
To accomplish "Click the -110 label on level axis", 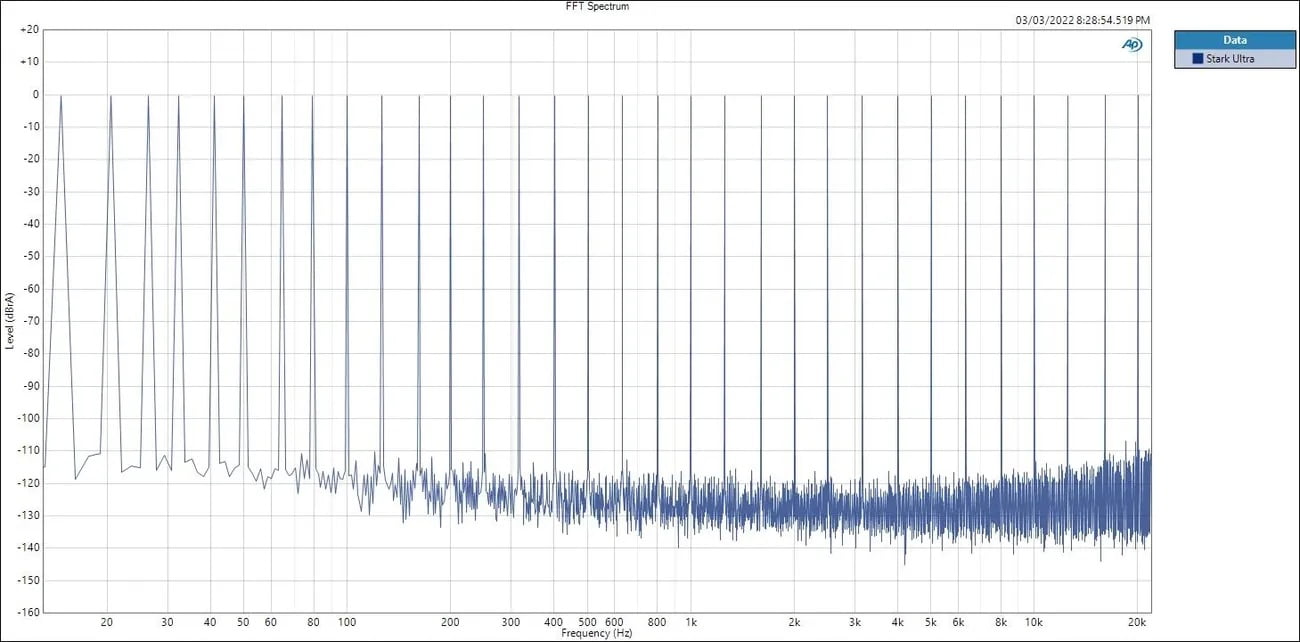I will [x=28, y=451].
